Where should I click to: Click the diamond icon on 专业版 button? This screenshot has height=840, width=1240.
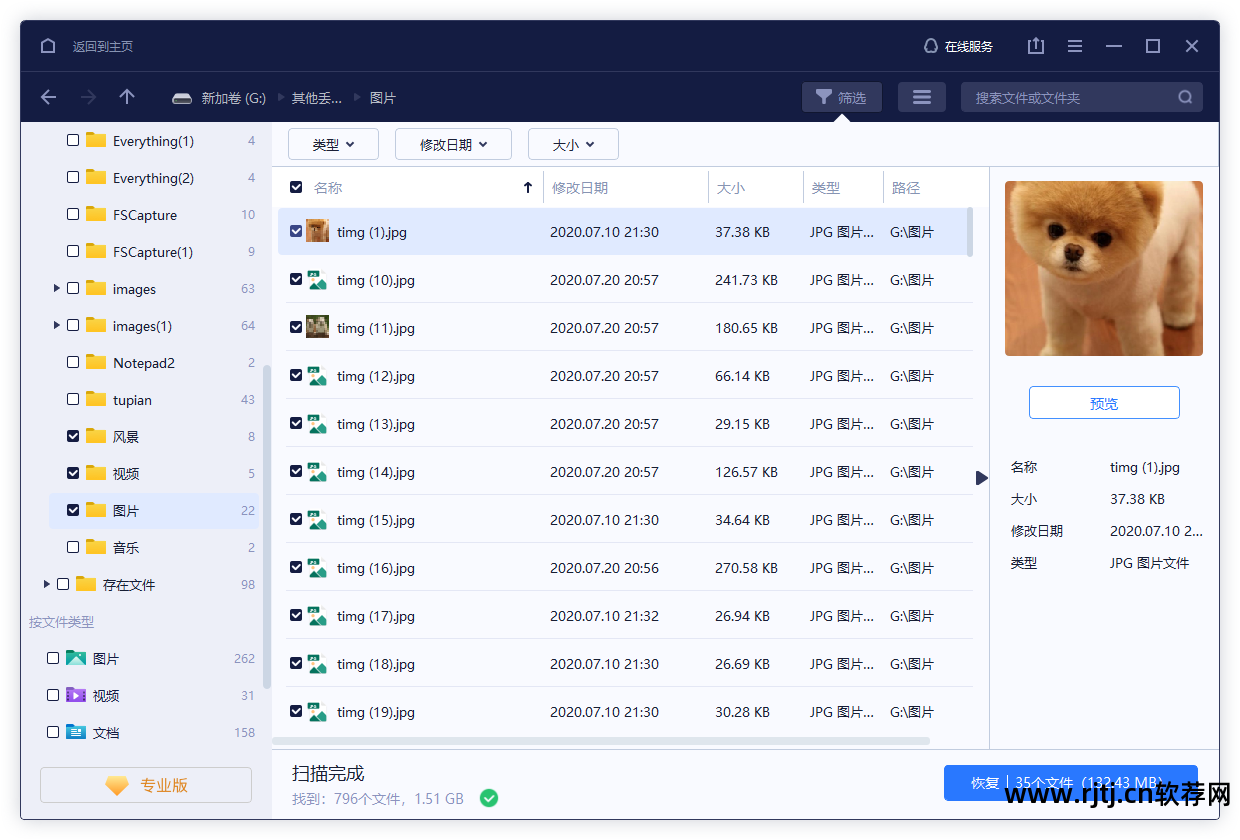(117, 785)
